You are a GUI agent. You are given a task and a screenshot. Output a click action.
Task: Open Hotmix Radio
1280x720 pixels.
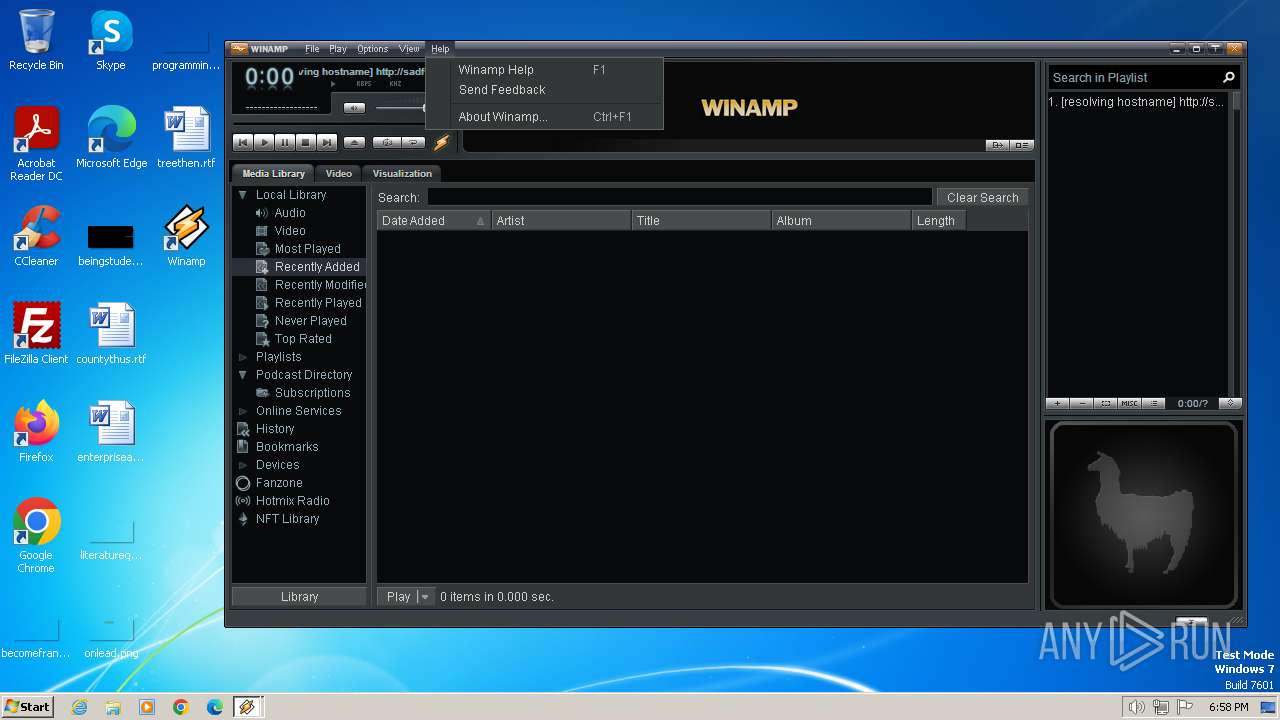[292, 501]
